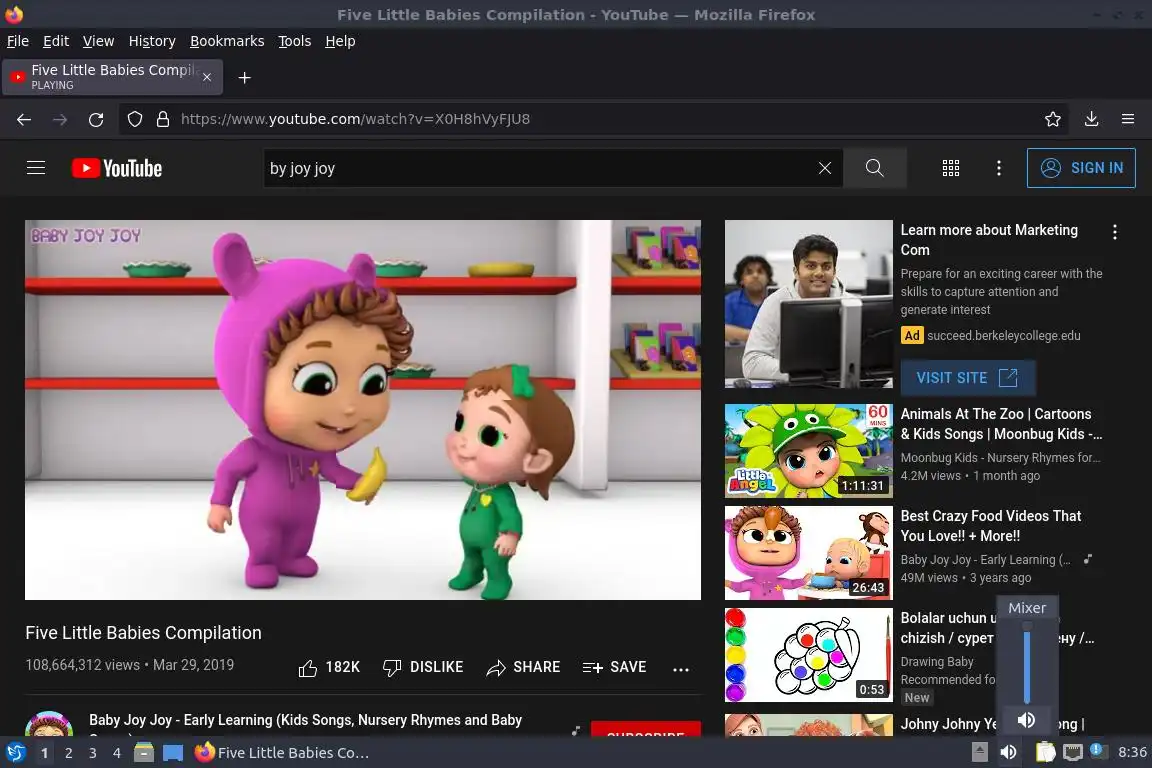Open ad options three-dot menu

click(1115, 232)
